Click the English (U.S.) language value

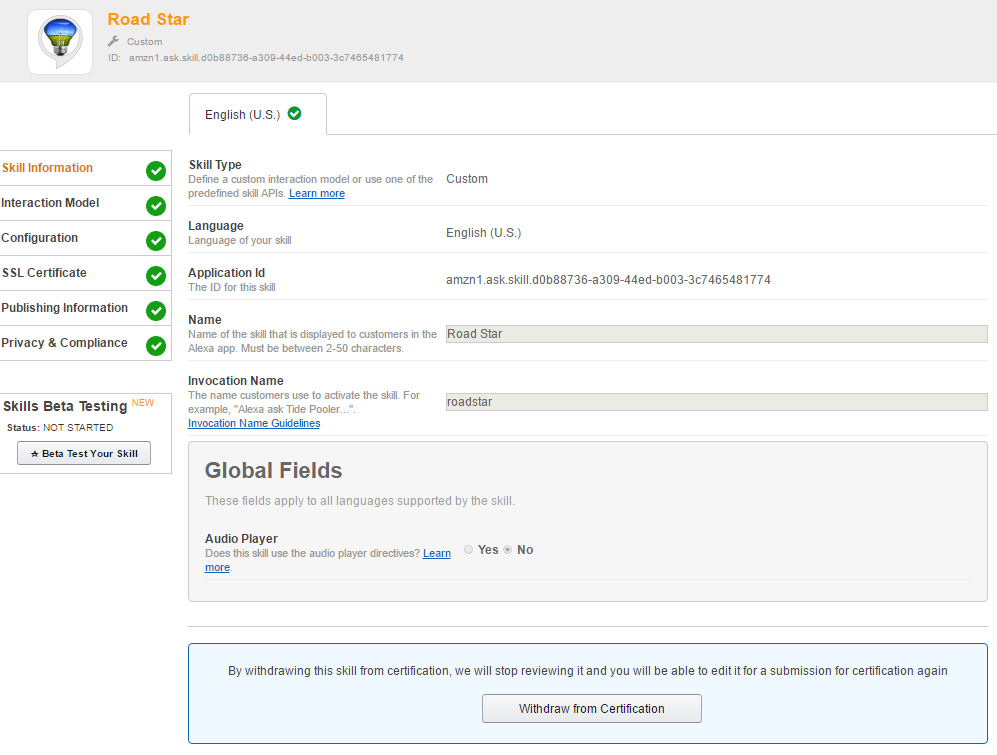click(x=483, y=233)
